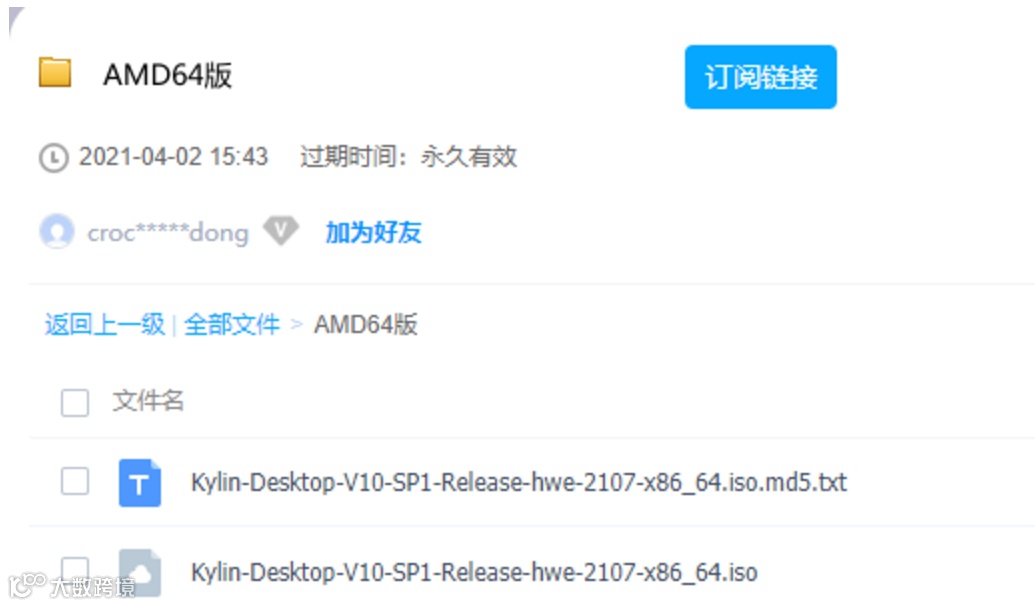Tick the select-all checkbox next to 文件名
Image resolution: width=1035 pixels, height=606 pixels.
point(75,402)
